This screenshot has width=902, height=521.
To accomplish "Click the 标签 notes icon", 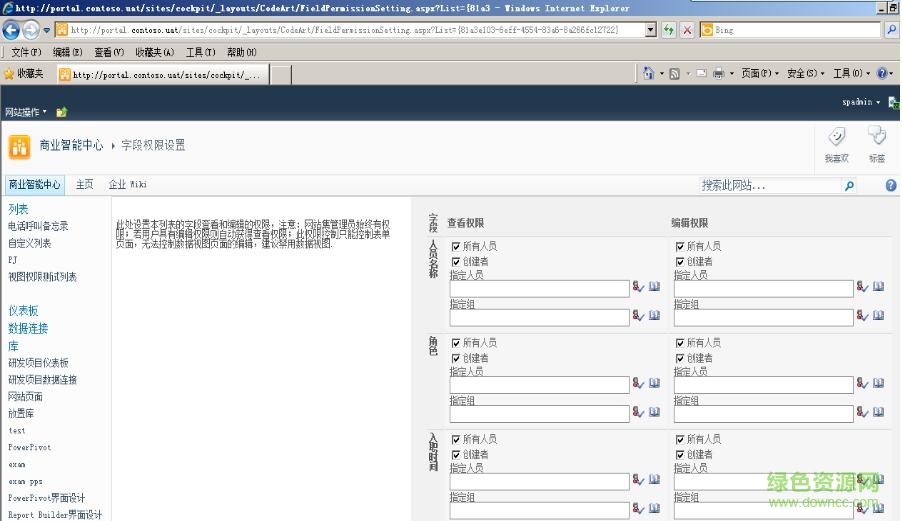I will click(x=877, y=137).
